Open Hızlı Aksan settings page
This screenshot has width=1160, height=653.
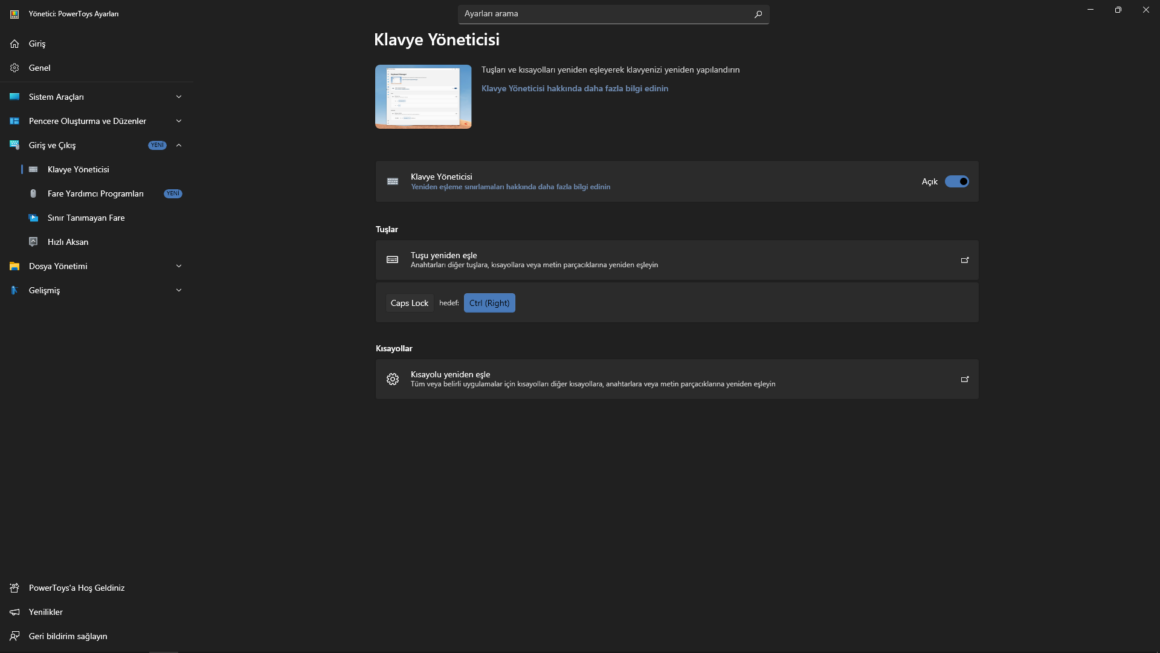click(x=68, y=242)
